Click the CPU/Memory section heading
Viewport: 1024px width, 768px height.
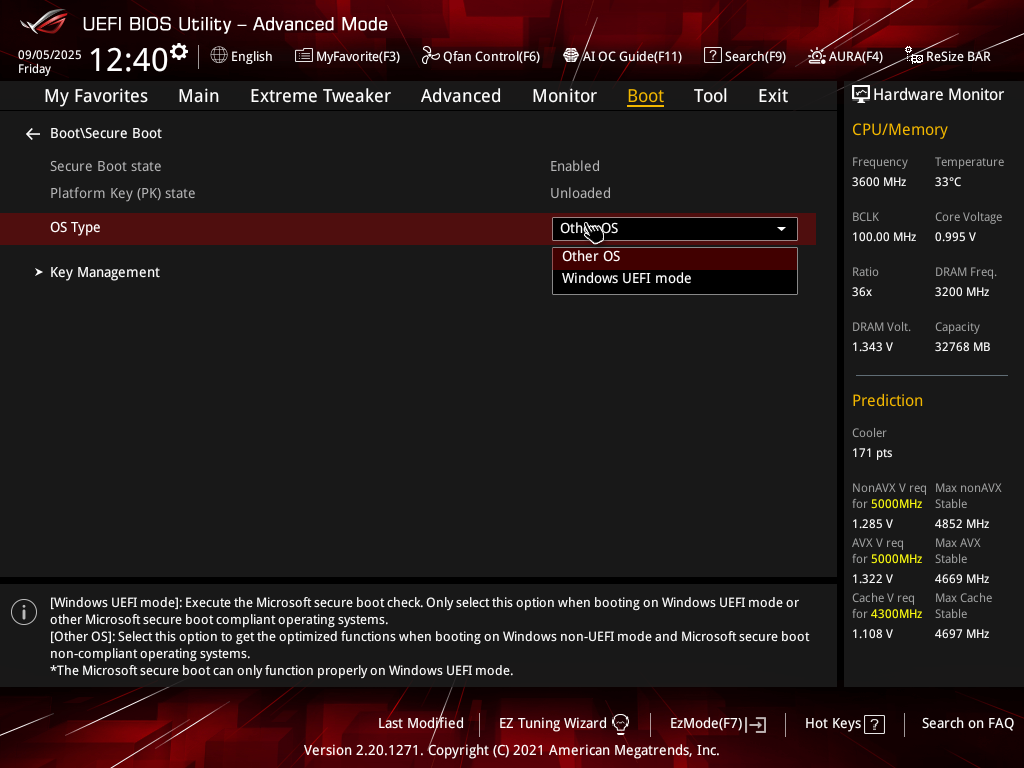899,129
